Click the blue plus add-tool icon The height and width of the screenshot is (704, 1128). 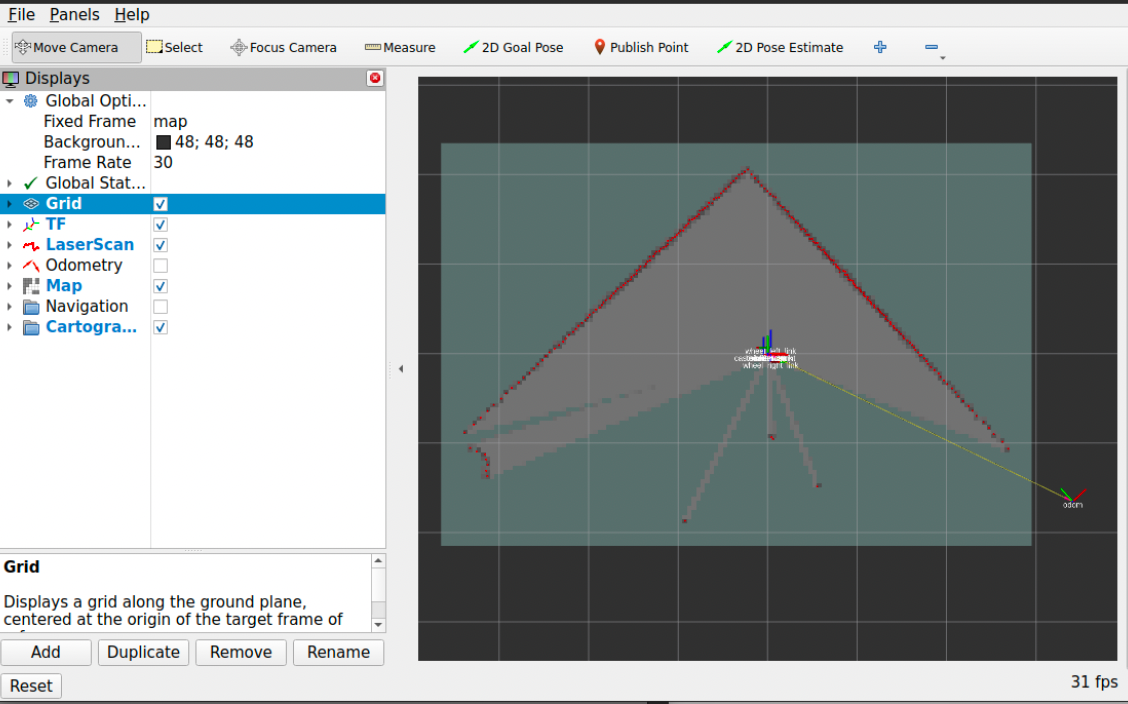880,47
